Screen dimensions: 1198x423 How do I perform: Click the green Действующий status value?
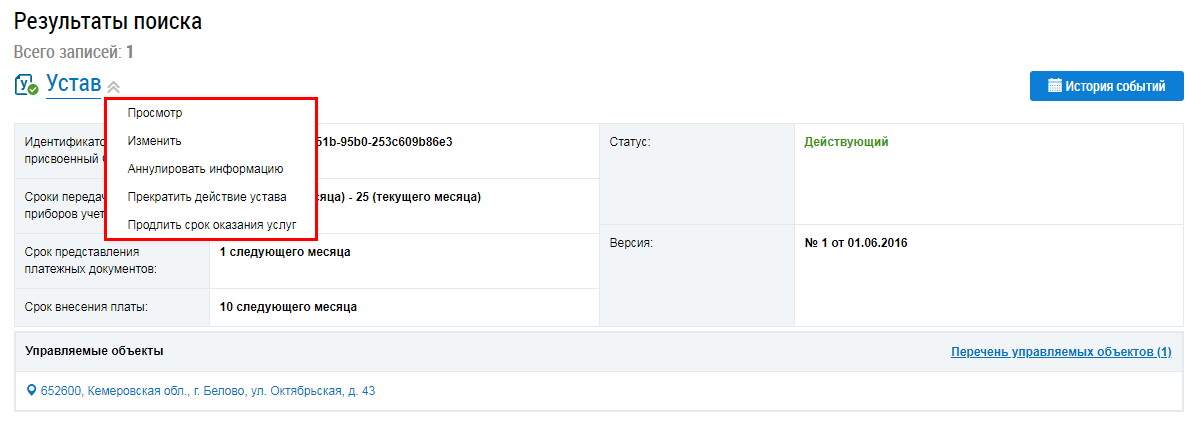point(846,142)
